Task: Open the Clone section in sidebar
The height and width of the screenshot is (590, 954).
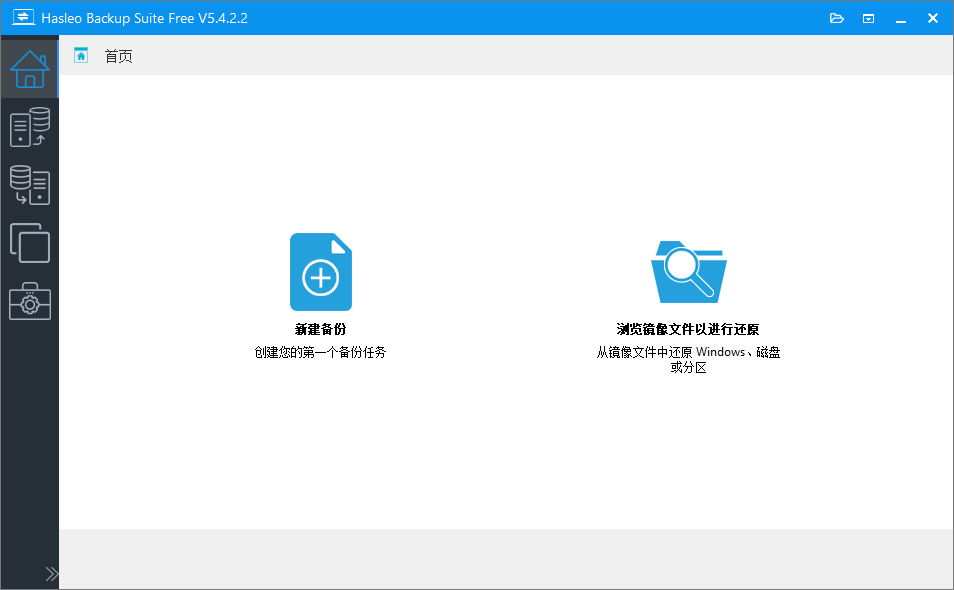Action: coord(29,243)
